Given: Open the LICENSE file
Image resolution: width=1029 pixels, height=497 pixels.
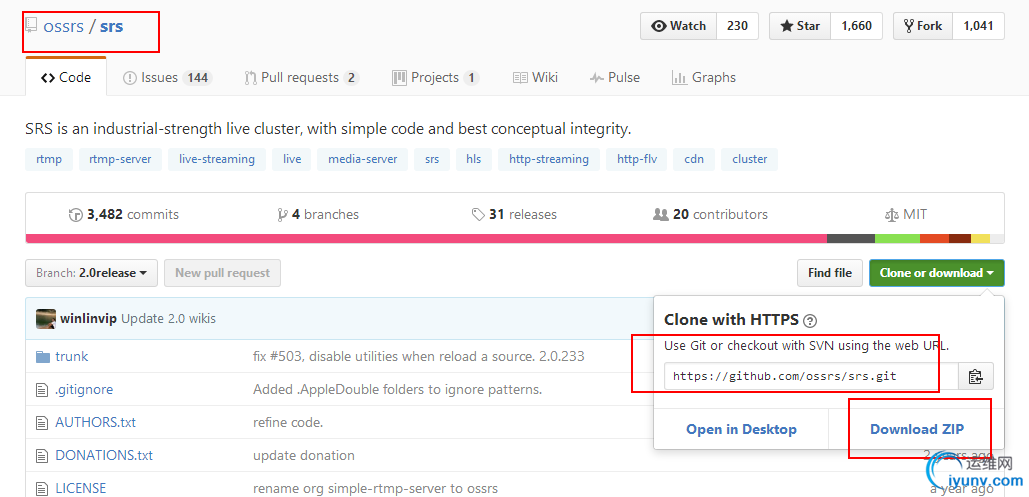Looking at the screenshot, I should (81, 488).
